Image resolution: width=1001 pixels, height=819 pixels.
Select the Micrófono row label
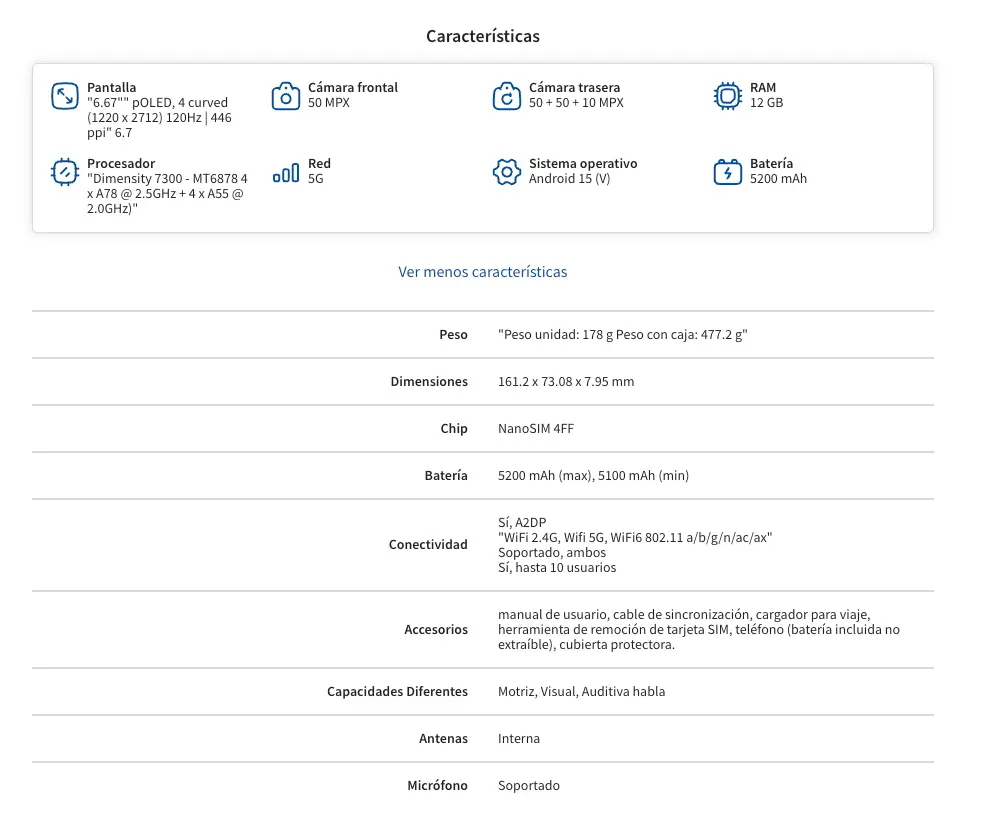[x=437, y=786]
